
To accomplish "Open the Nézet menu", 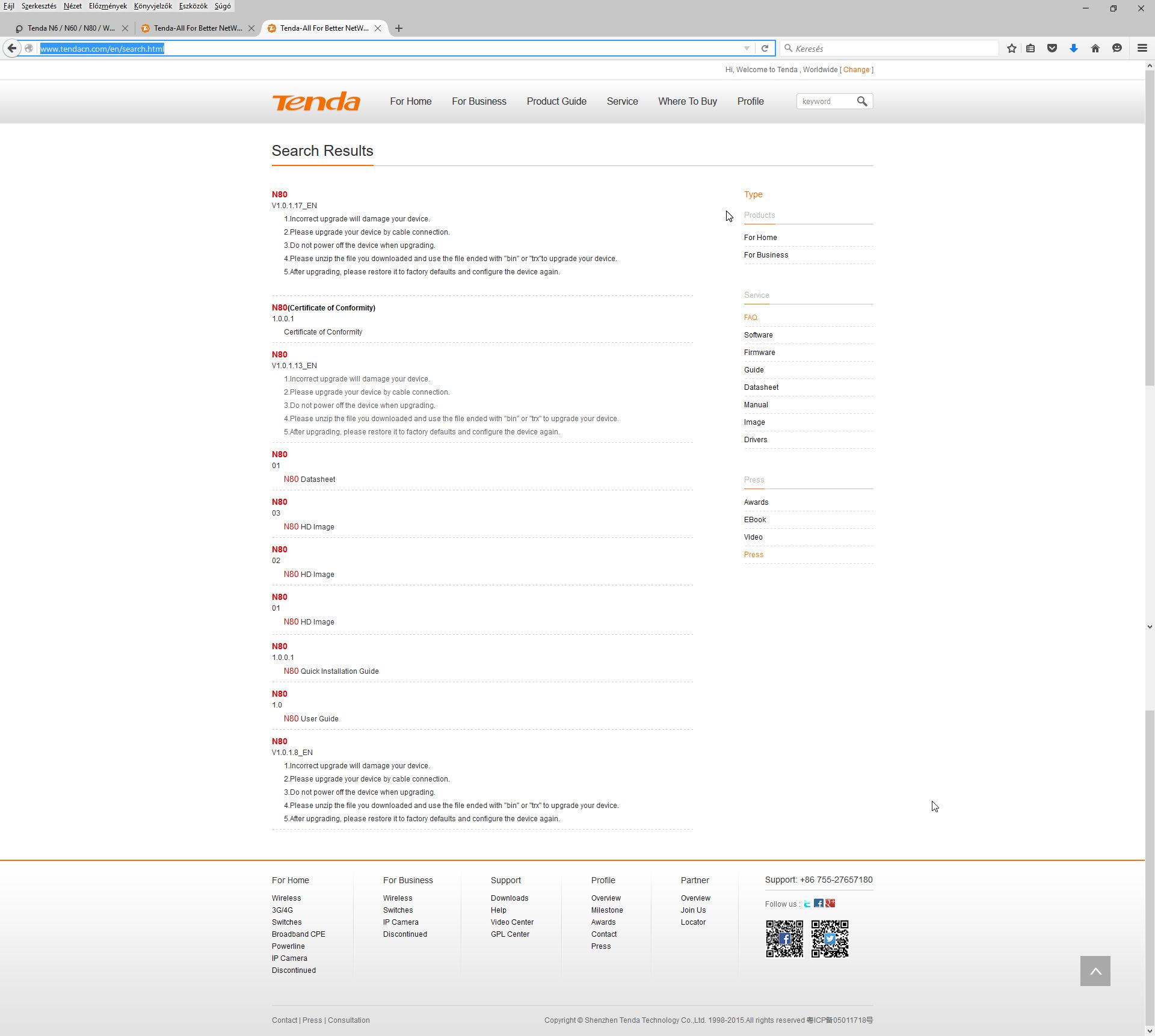I will [x=73, y=6].
